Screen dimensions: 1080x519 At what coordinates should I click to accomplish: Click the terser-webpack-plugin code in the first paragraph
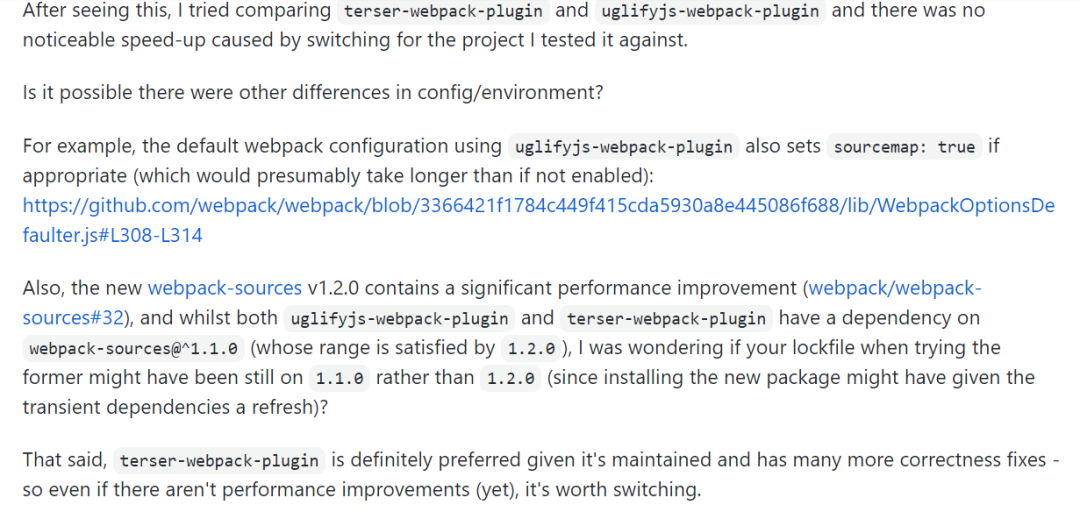tap(442, 12)
